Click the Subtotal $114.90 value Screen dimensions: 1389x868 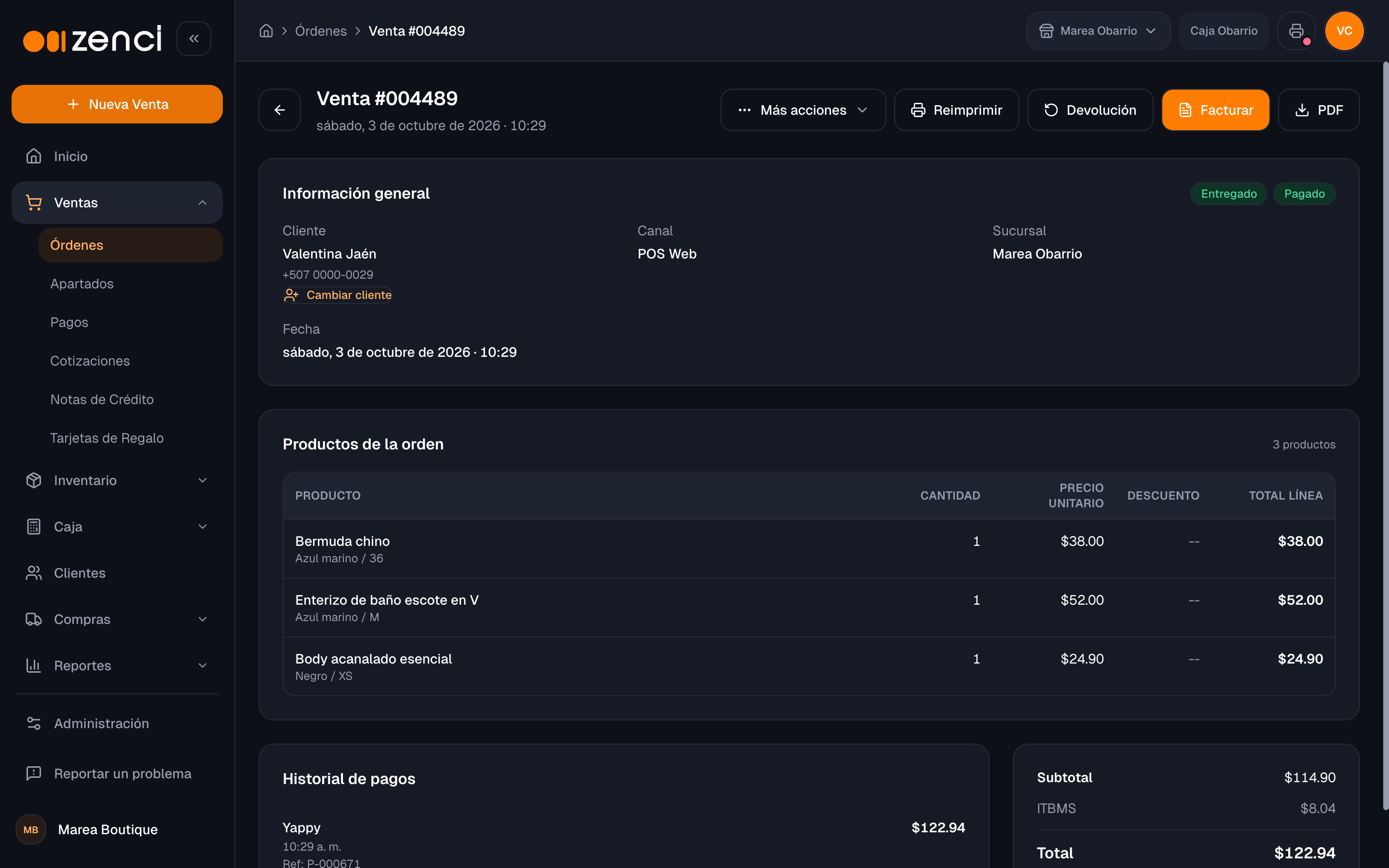tap(1310, 777)
